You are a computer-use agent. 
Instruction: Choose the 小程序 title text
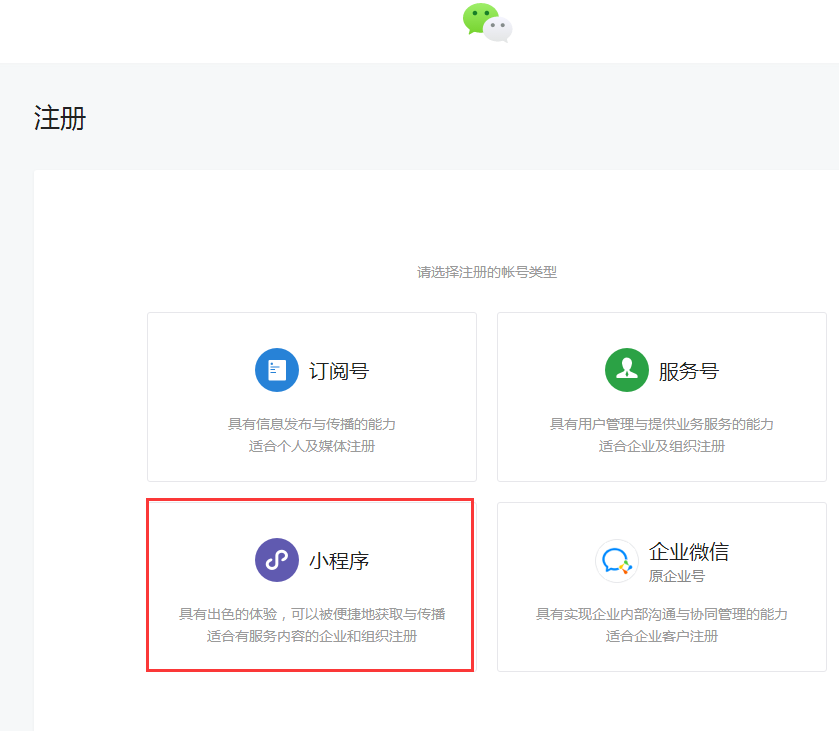[338, 561]
